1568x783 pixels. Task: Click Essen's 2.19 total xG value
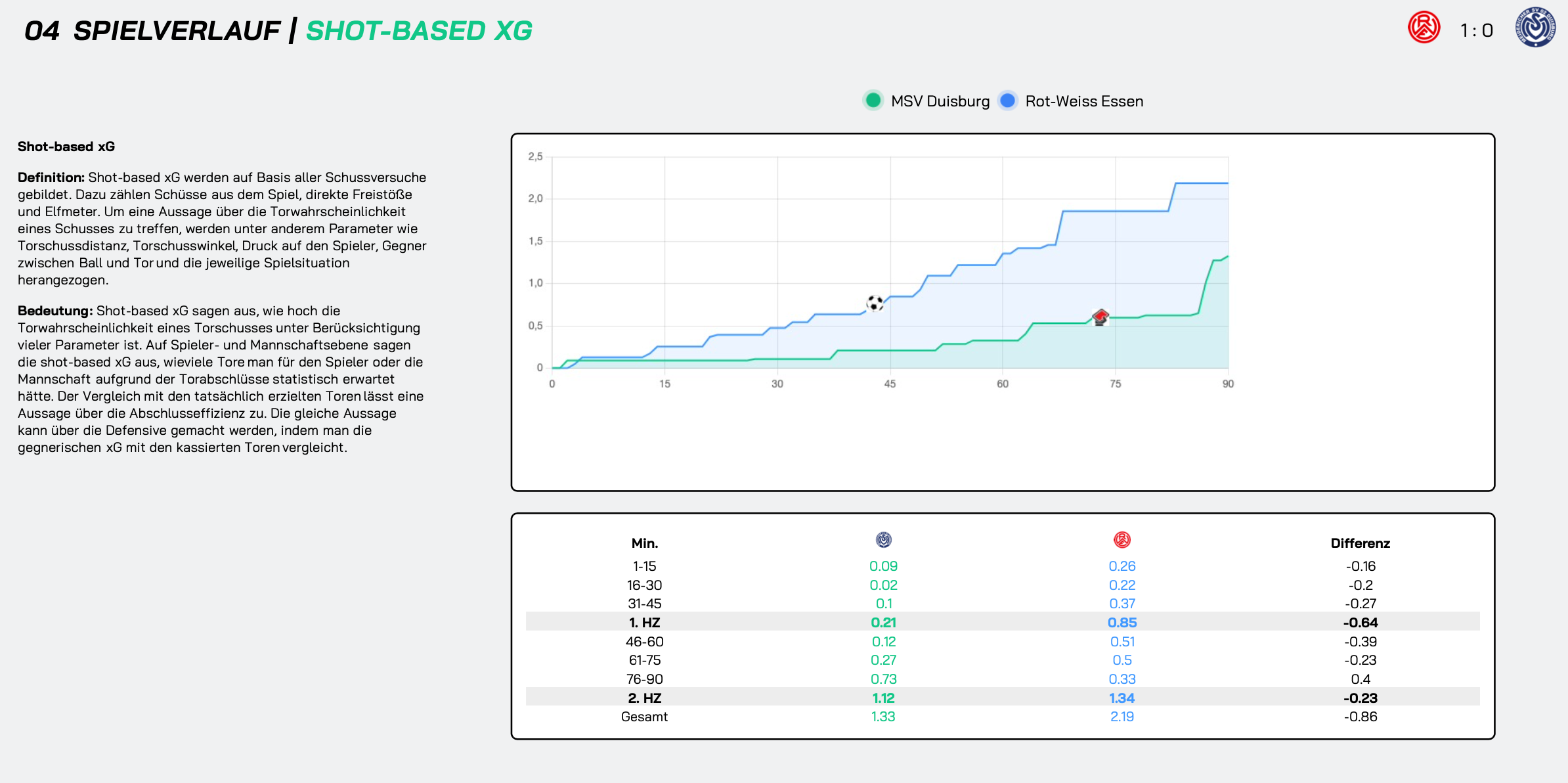point(1122,717)
